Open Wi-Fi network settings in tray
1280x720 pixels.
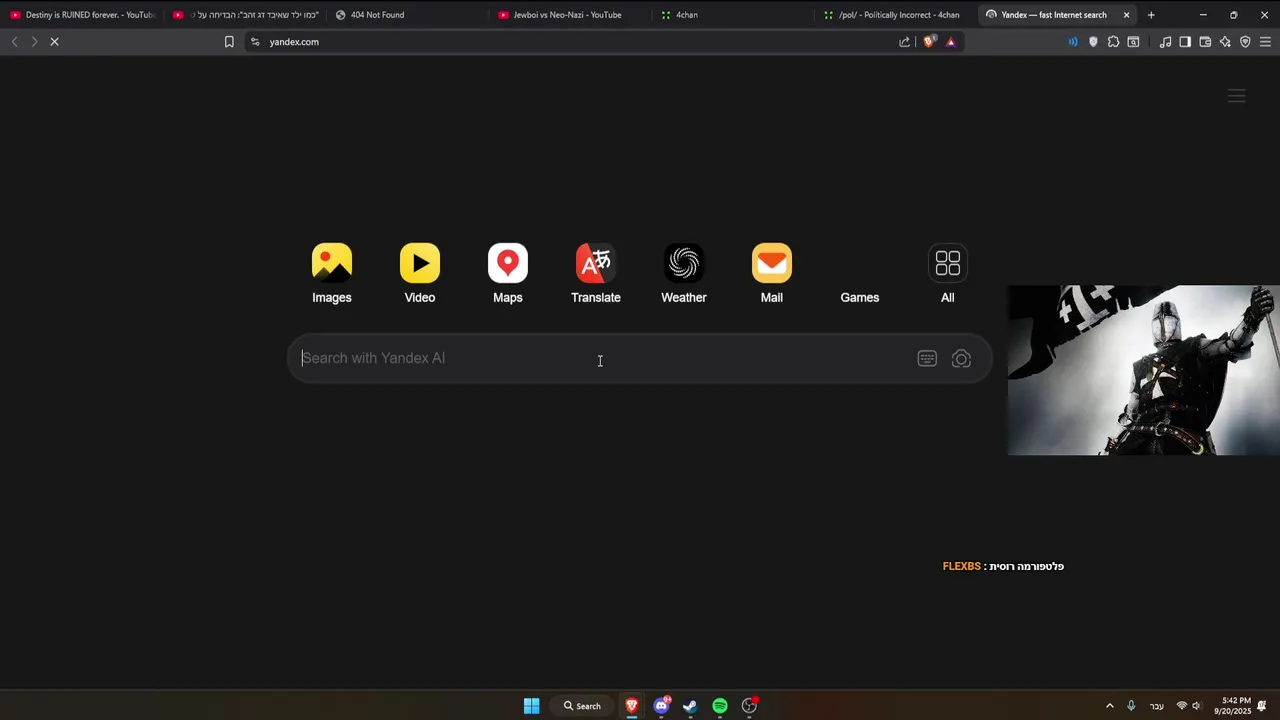point(1182,706)
